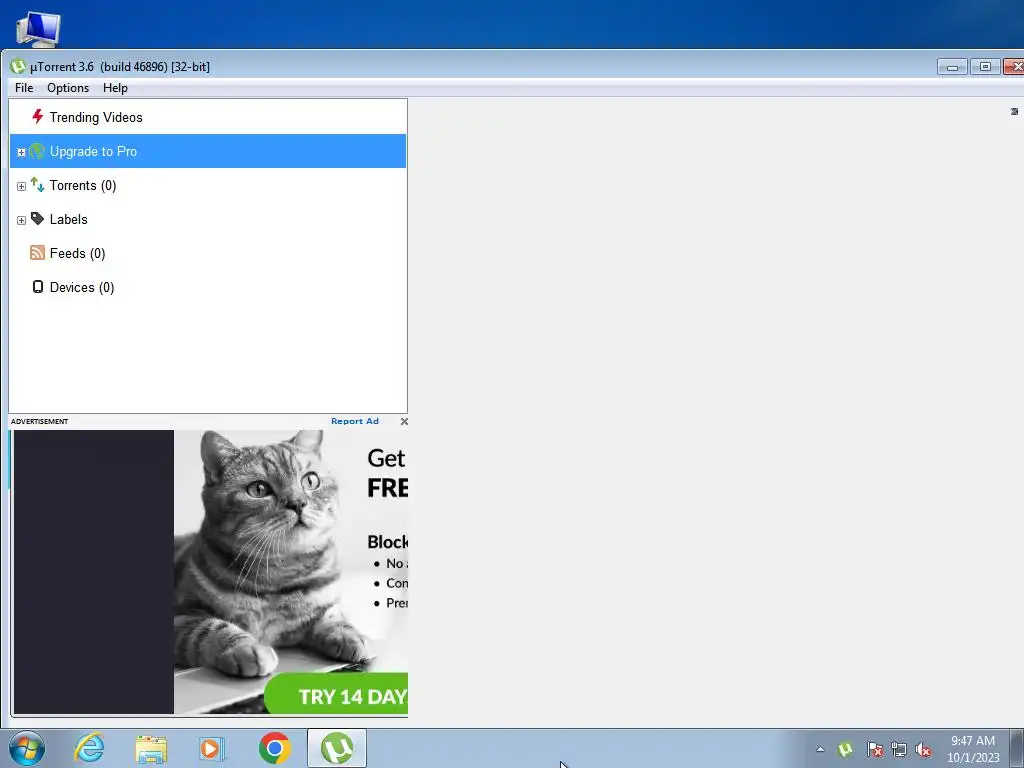Viewport: 1024px width, 768px height.
Task: Open the Options menu
Action: 68,88
